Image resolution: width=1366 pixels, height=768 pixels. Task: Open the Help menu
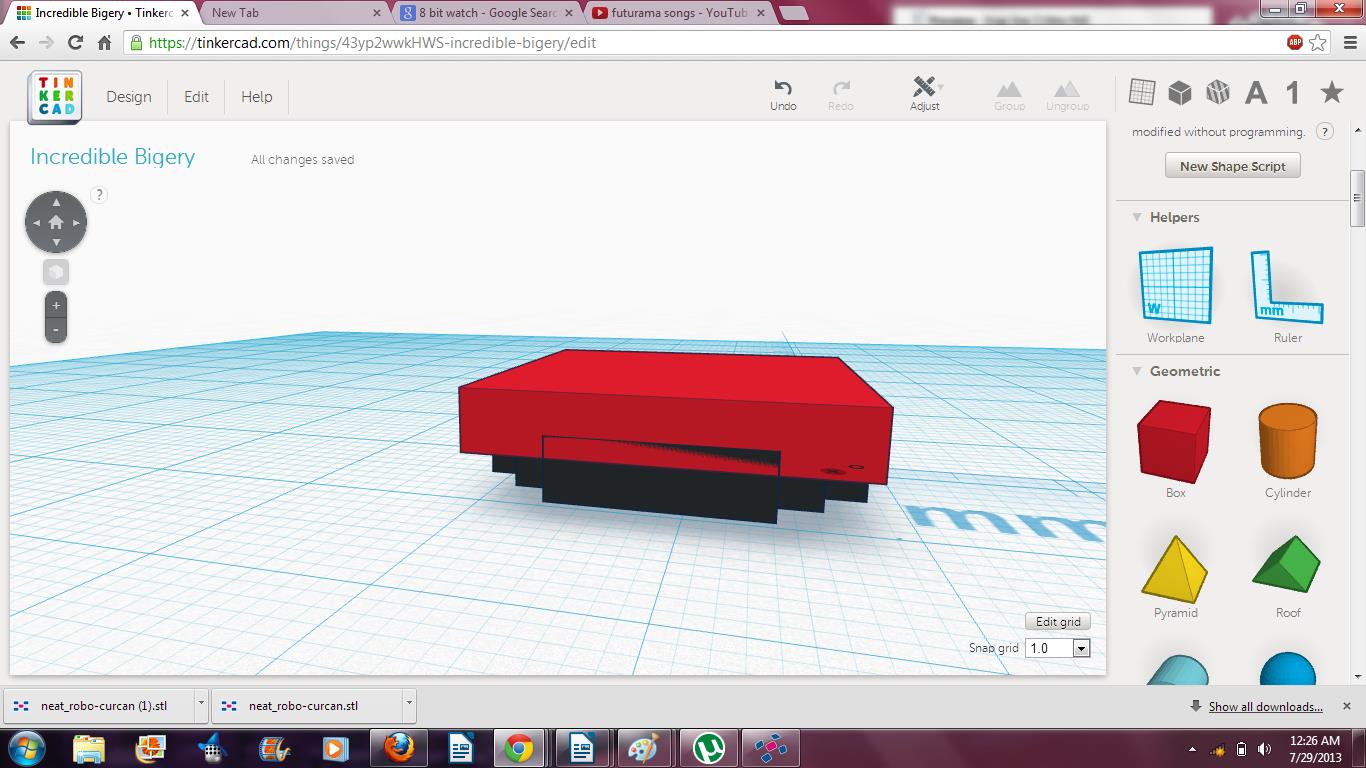click(256, 97)
